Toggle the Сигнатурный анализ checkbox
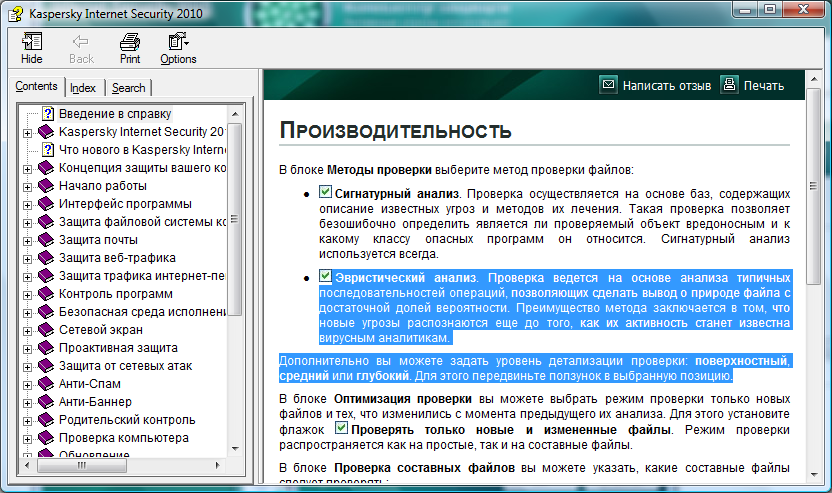This screenshot has height=493, width=832. tap(326, 192)
